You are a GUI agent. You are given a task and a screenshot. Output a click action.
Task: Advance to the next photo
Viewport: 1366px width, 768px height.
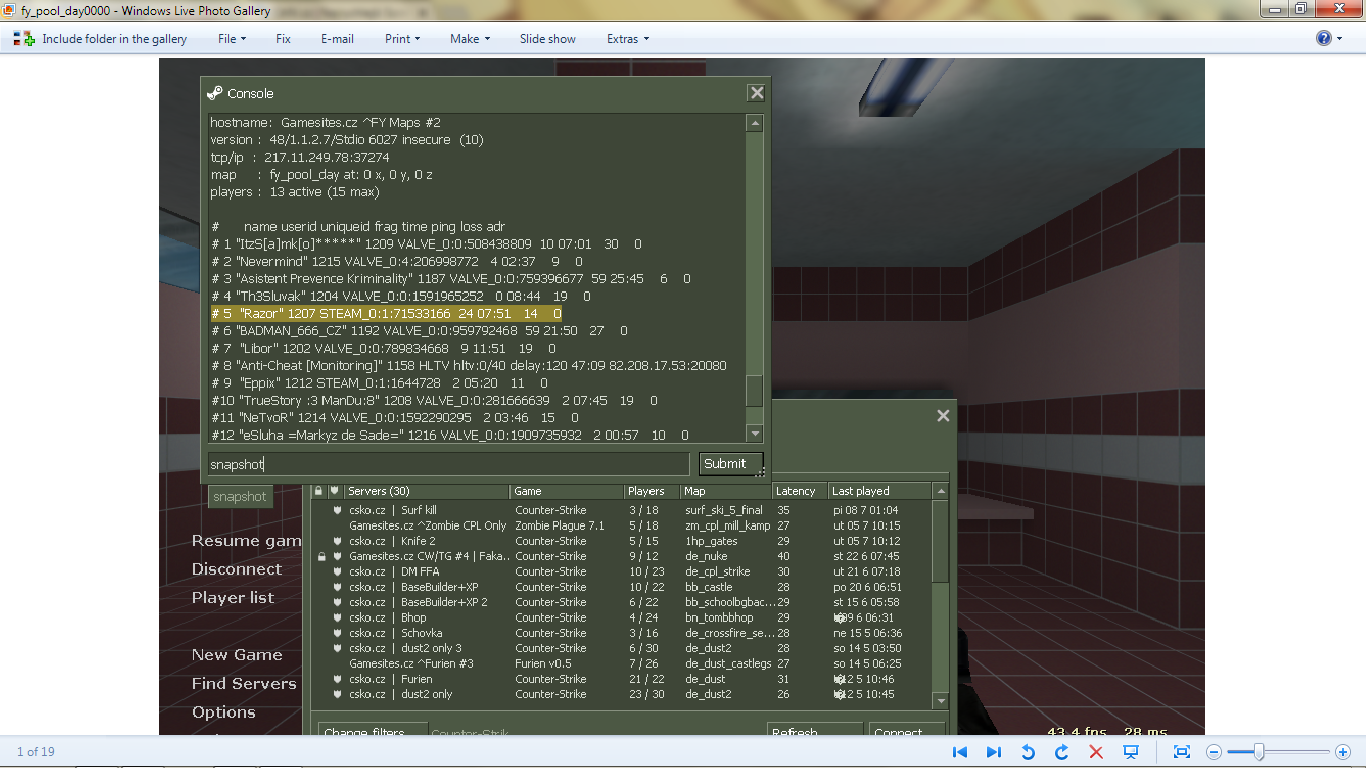tap(993, 752)
